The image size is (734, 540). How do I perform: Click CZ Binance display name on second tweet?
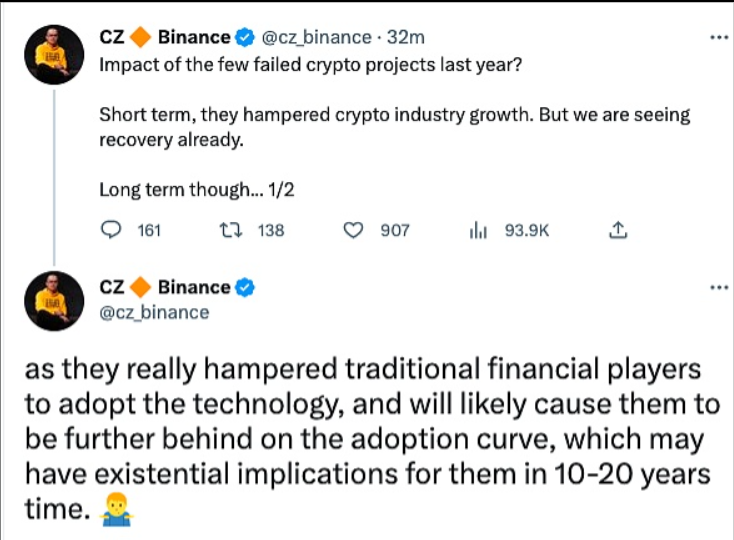(165, 287)
